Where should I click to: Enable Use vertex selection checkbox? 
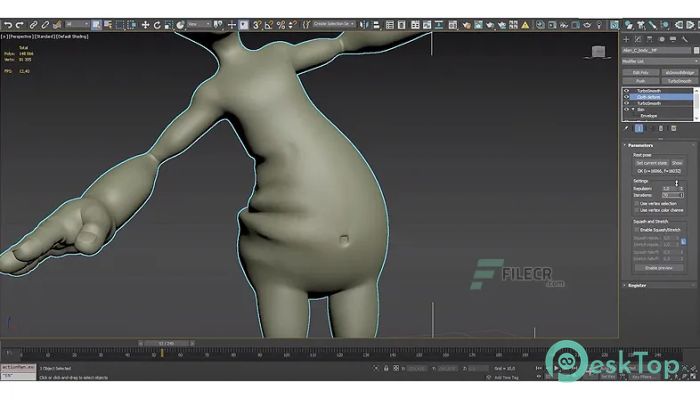637,204
